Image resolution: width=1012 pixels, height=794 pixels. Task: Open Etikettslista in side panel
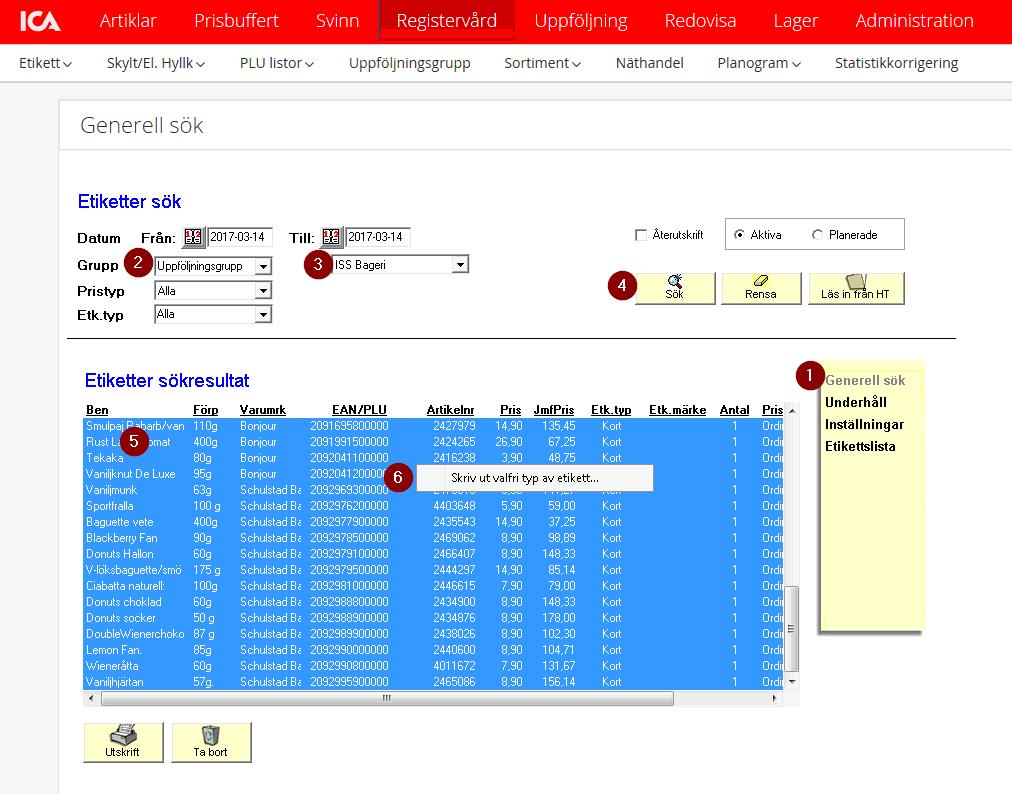pyautogui.click(x=860, y=447)
